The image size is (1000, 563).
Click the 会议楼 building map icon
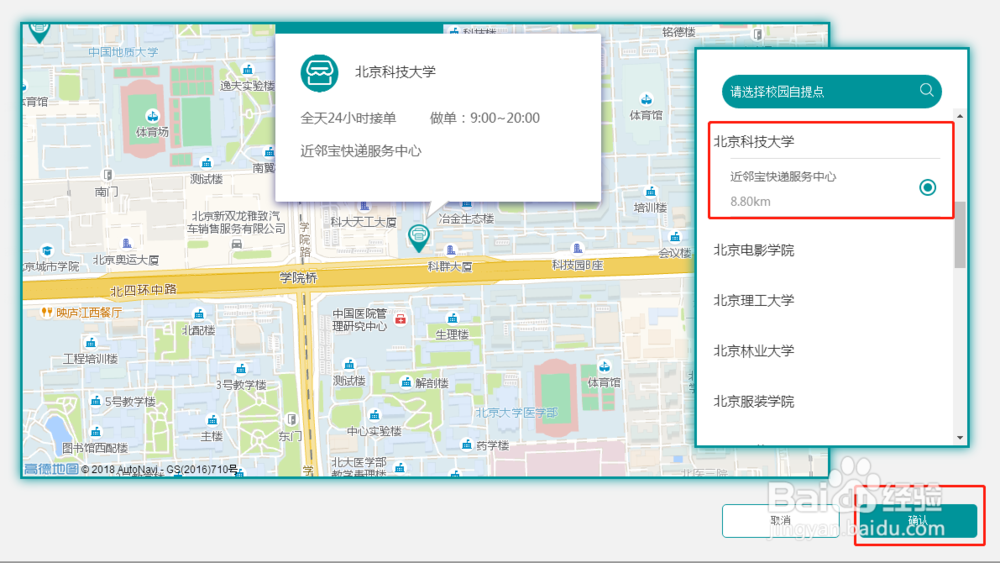pyautogui.click(x=675, y=237)
